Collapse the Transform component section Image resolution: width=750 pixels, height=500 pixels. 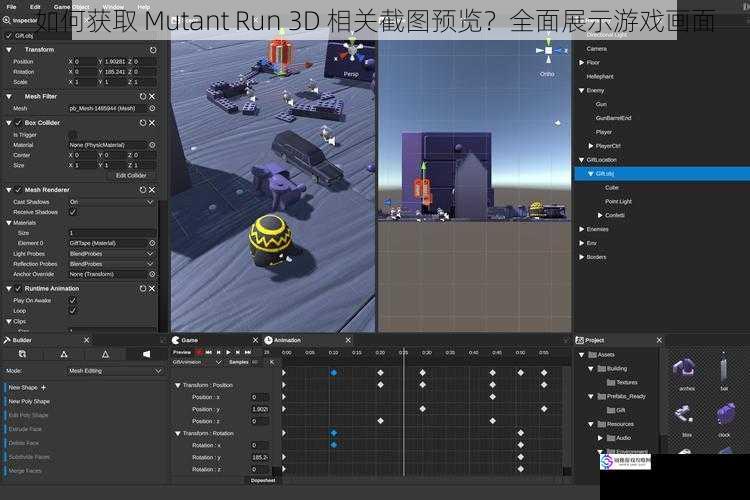9,50
